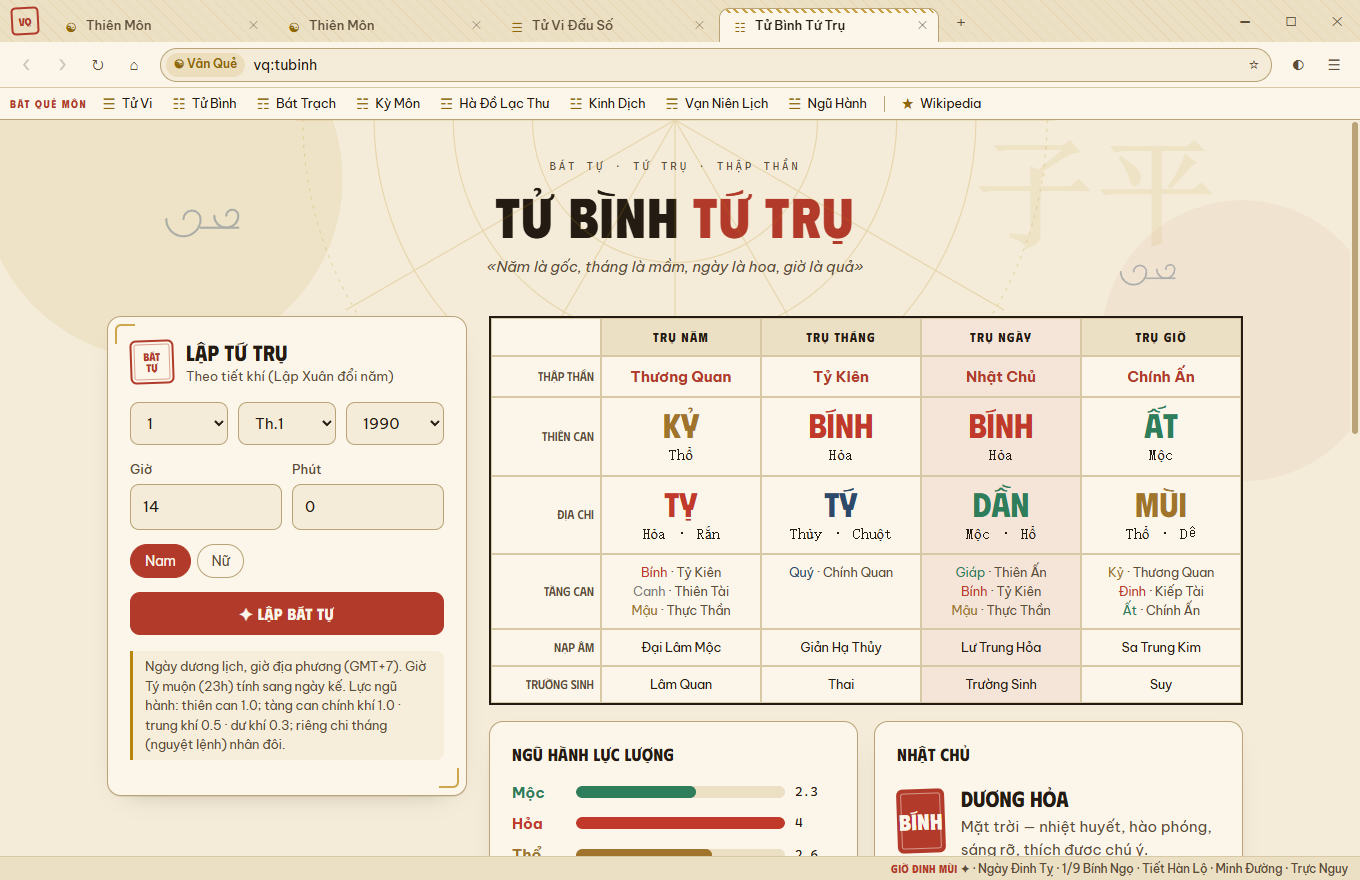Select the Nam gender option
The height and width of the screenshot is (880, 1360).
160,561
